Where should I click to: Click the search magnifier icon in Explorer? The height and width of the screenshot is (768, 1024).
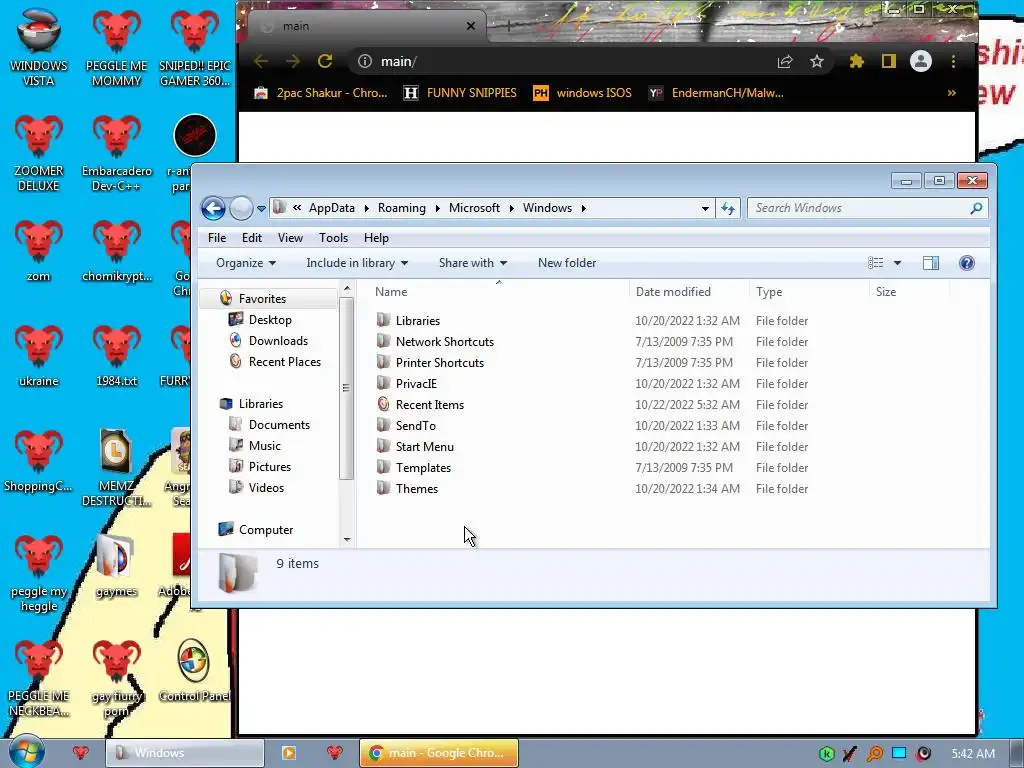click(976, 208)
